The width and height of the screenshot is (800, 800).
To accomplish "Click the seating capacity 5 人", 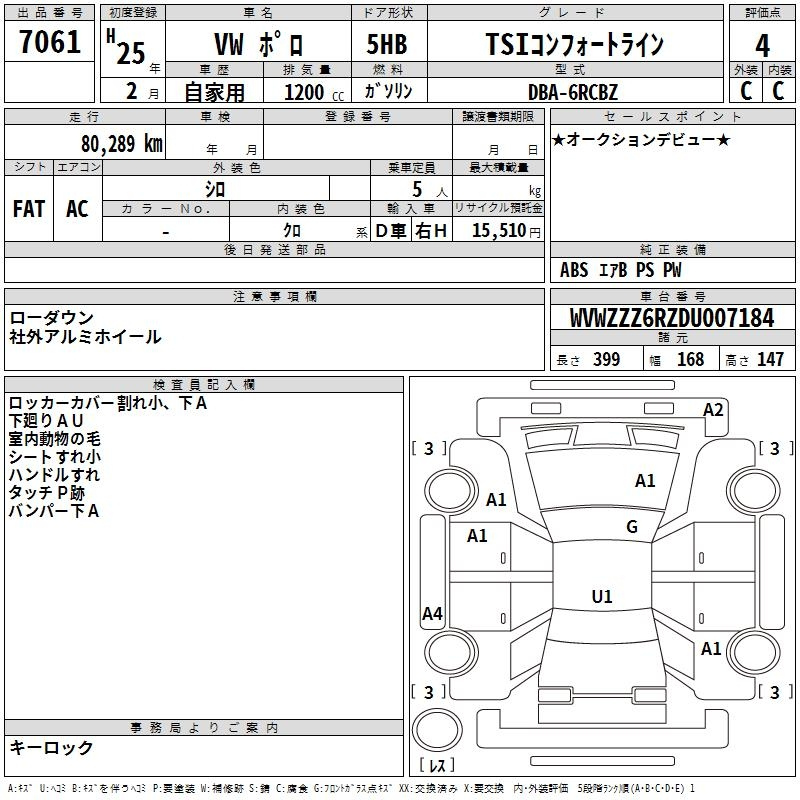I will point(430,190).
